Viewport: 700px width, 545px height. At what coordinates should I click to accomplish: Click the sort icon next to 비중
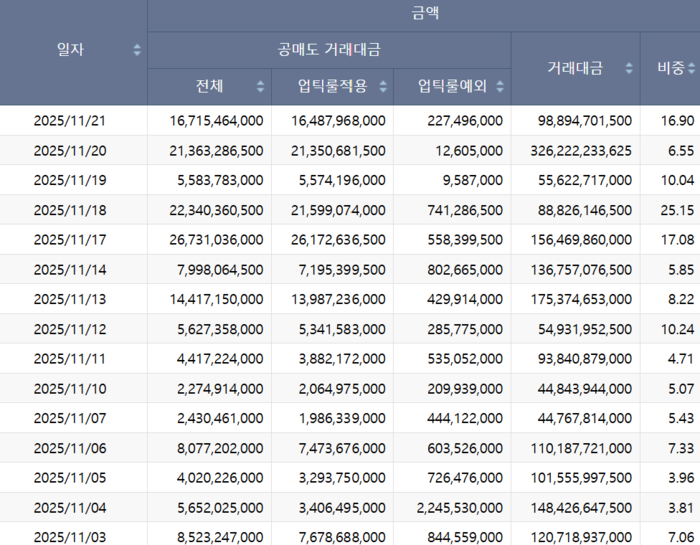coord(691,68)
